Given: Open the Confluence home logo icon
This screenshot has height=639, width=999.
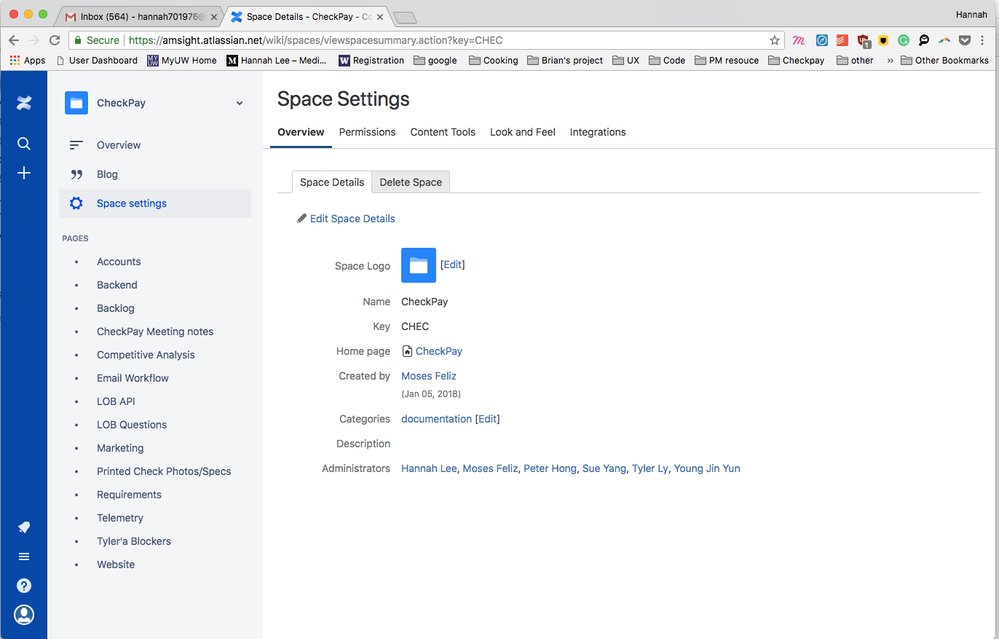Looking at the screenshot, I should pyautogui.click(x=24, y=103).
